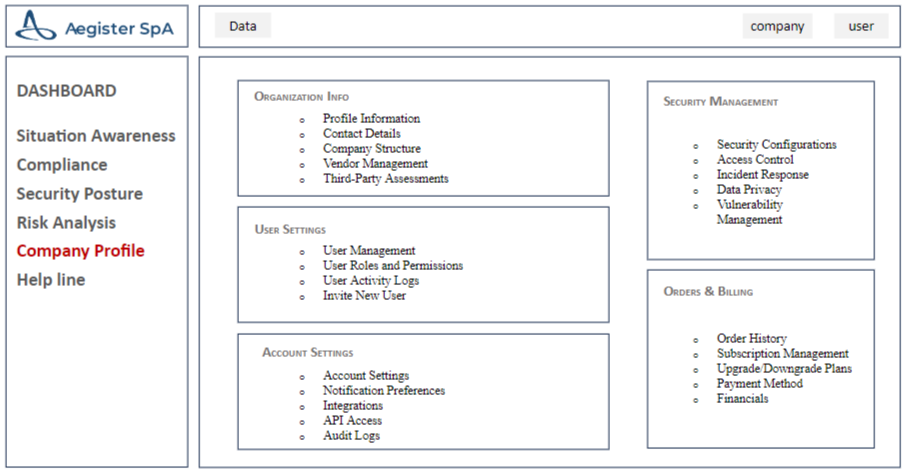Open Risk Analysis in sidebar
Viewport: 907px width, 472px height.
[66, 223]
